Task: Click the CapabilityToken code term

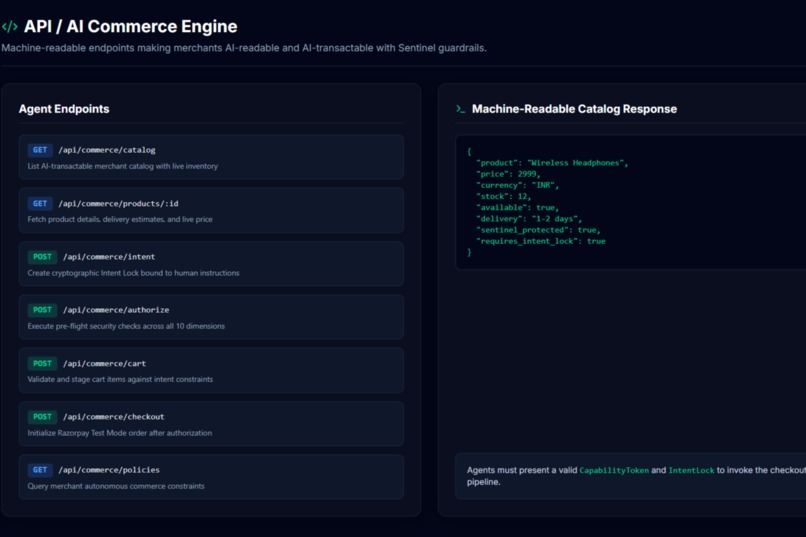Action: 614,470
